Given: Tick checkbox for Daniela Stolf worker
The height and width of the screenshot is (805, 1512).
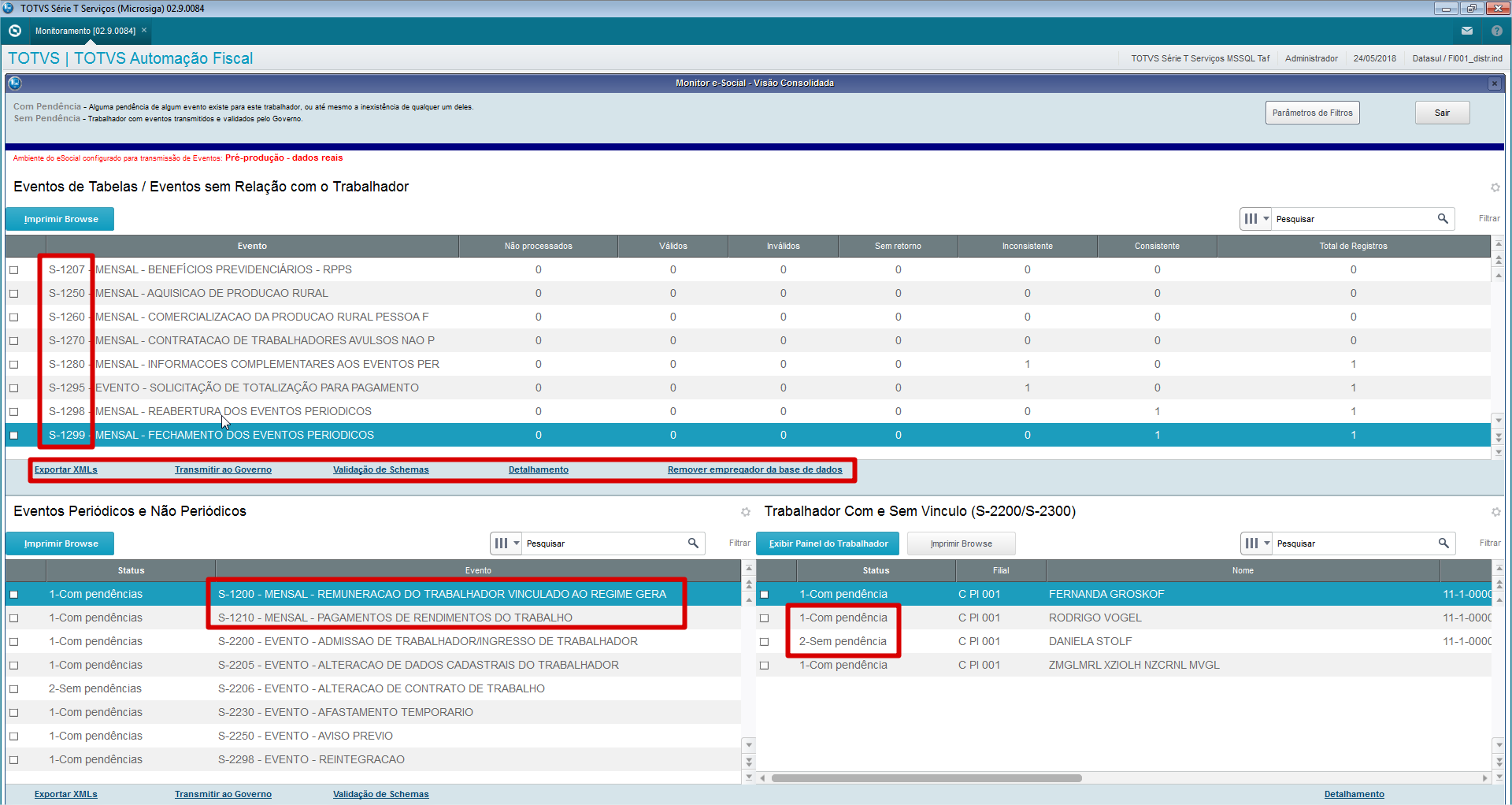Looking at the screenshot, I should click(x=764, y=642).
